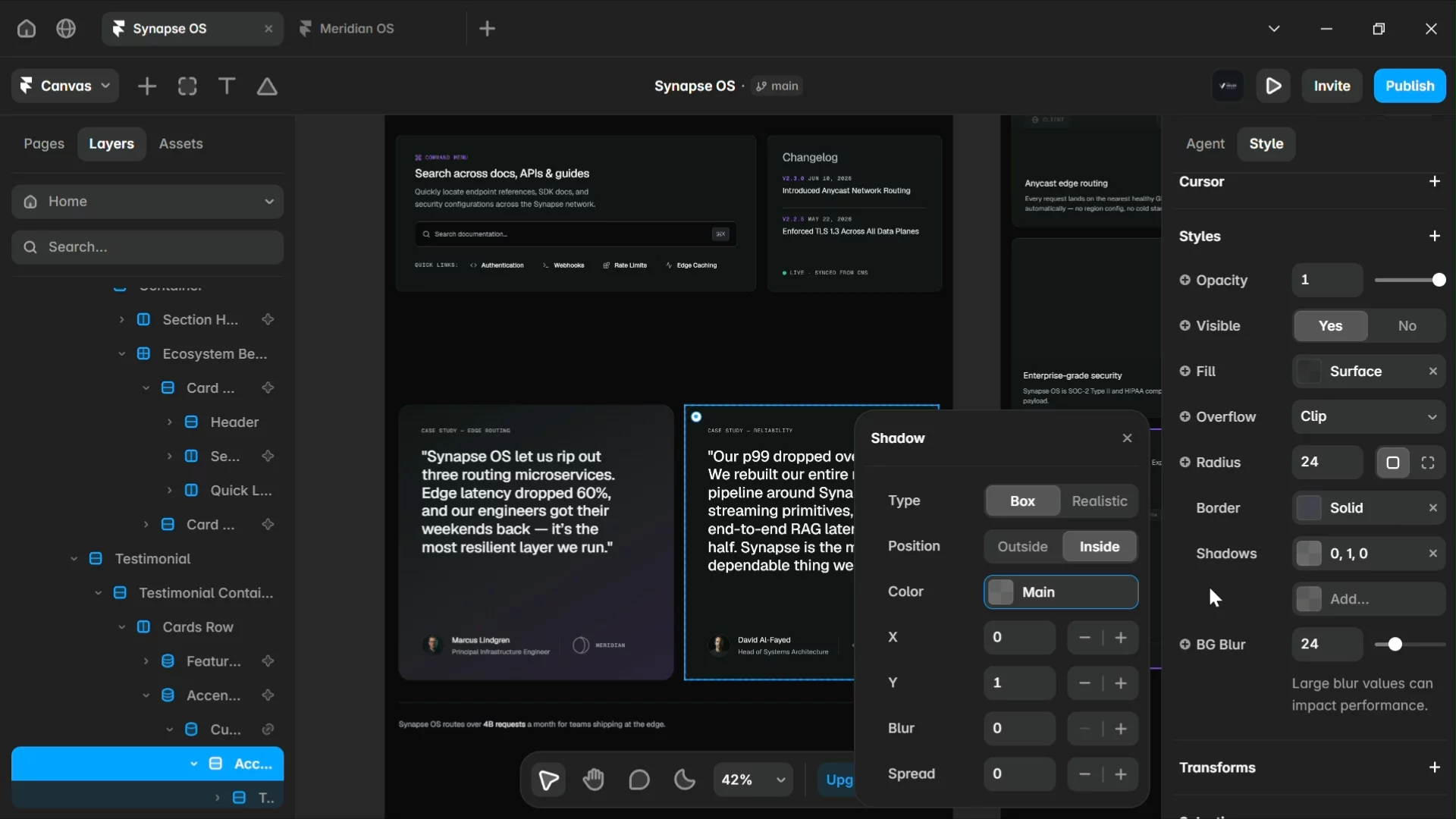The width and height of the screenshot is (1456, 819).
Task: Adjust the BG Blur slider handle
Action: pyautogui.click(x=1395, y=645)
